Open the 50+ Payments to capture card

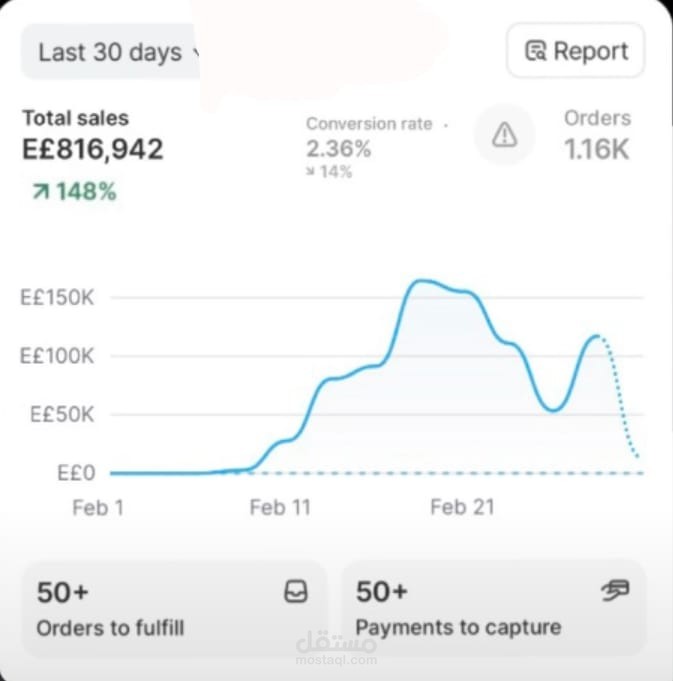[x=494, y=609]
